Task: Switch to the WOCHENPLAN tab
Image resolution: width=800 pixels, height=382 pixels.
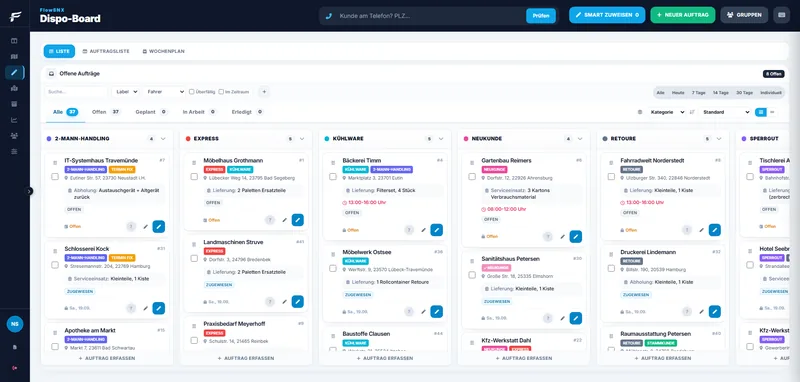Action: [163, 52]
